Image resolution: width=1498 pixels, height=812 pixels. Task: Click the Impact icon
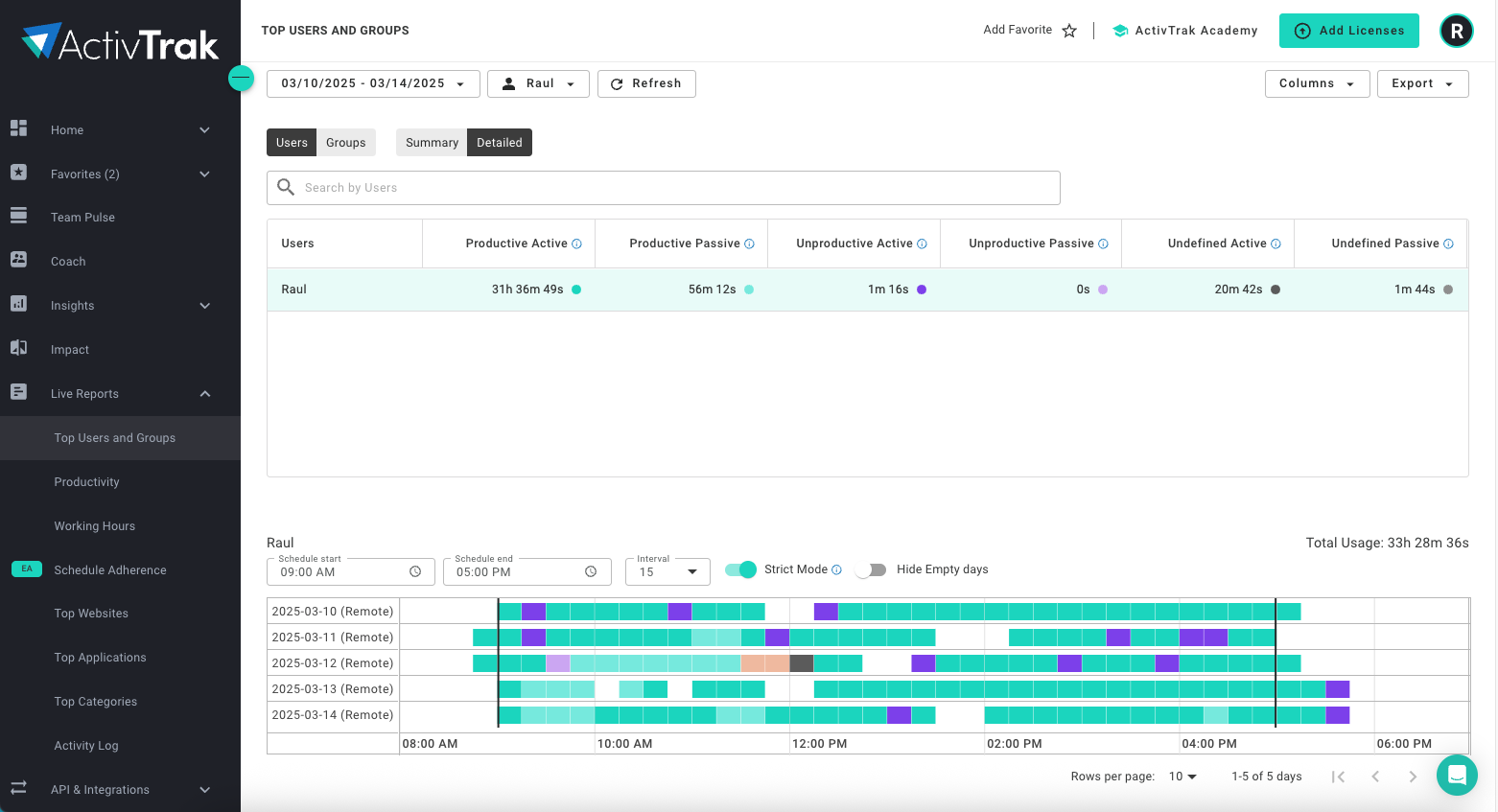(x=18, y=348)
